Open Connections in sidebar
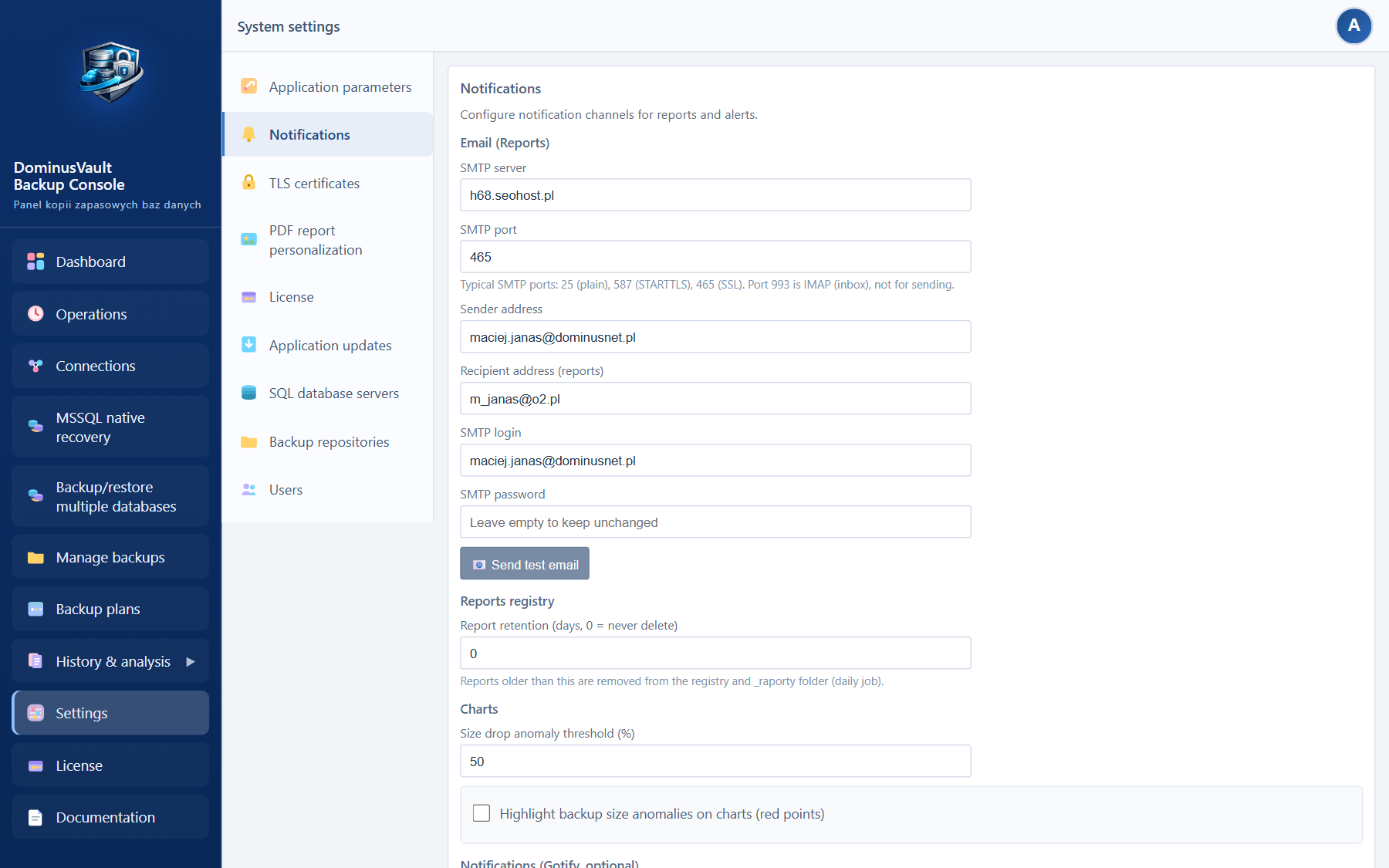 pyautogui.click(x=110, y=366)
